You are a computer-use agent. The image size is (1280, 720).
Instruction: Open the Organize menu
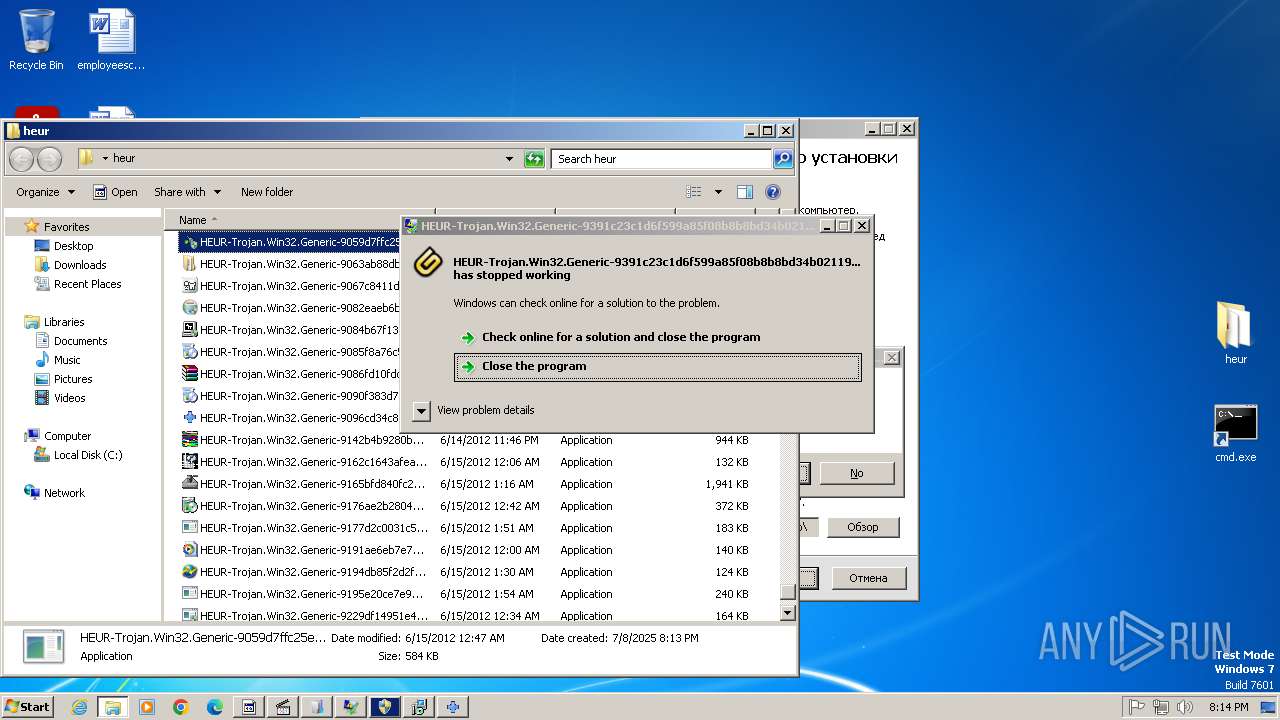[x=45, y=192]
